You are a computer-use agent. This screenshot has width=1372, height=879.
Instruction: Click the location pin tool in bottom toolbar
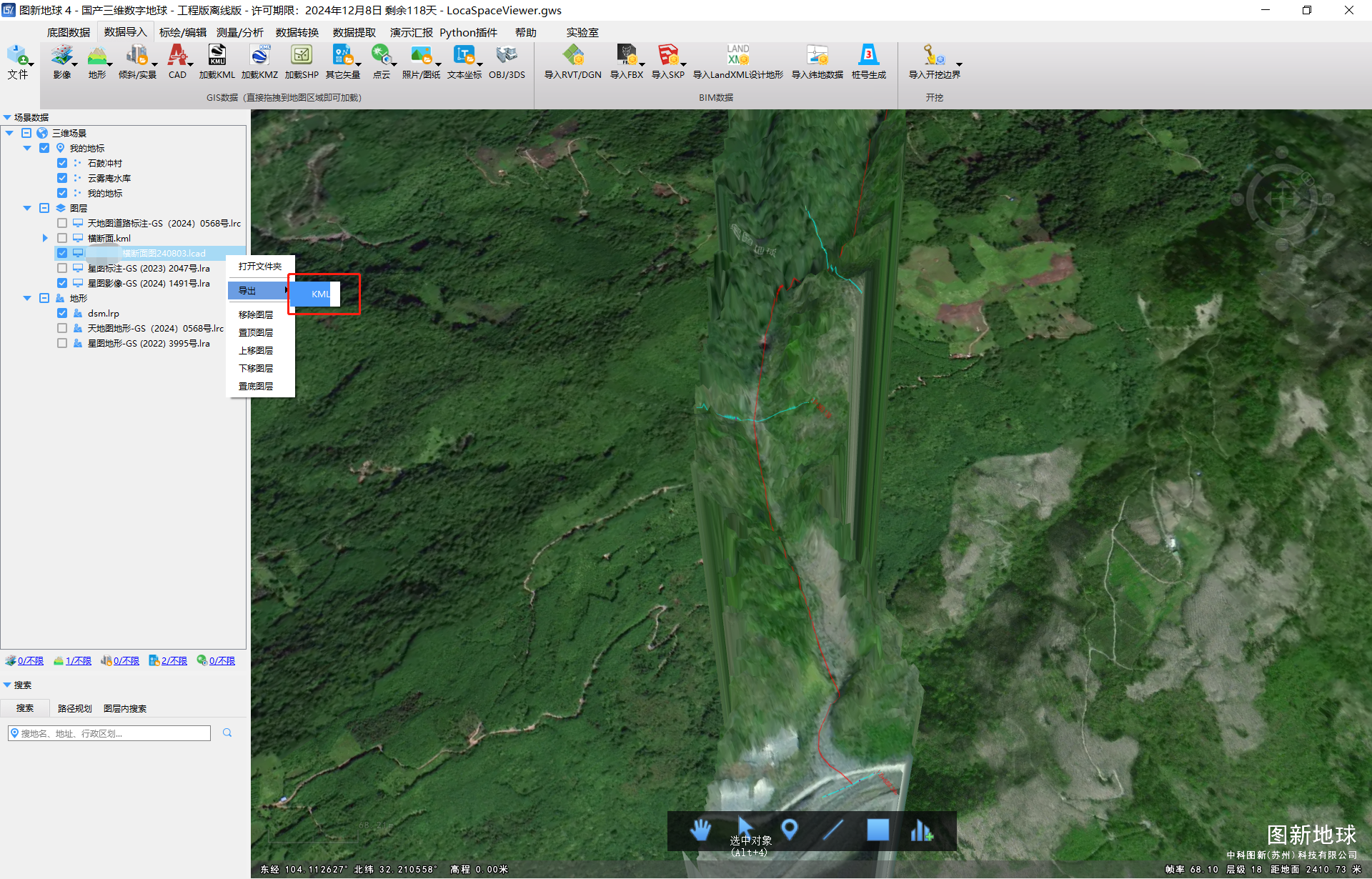tap(789, 830)
